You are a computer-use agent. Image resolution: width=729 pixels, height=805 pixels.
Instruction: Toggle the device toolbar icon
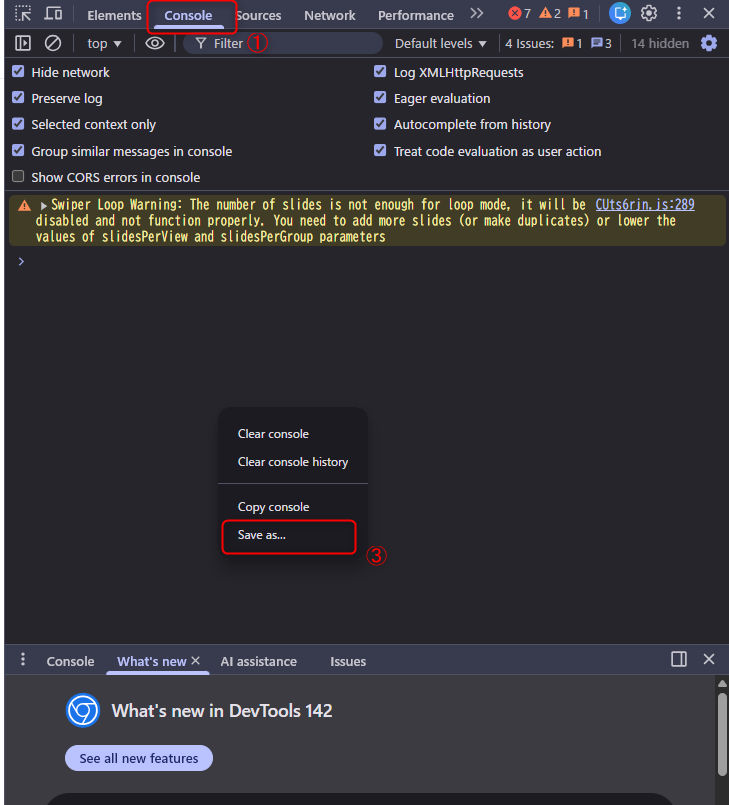pos(53,14)
